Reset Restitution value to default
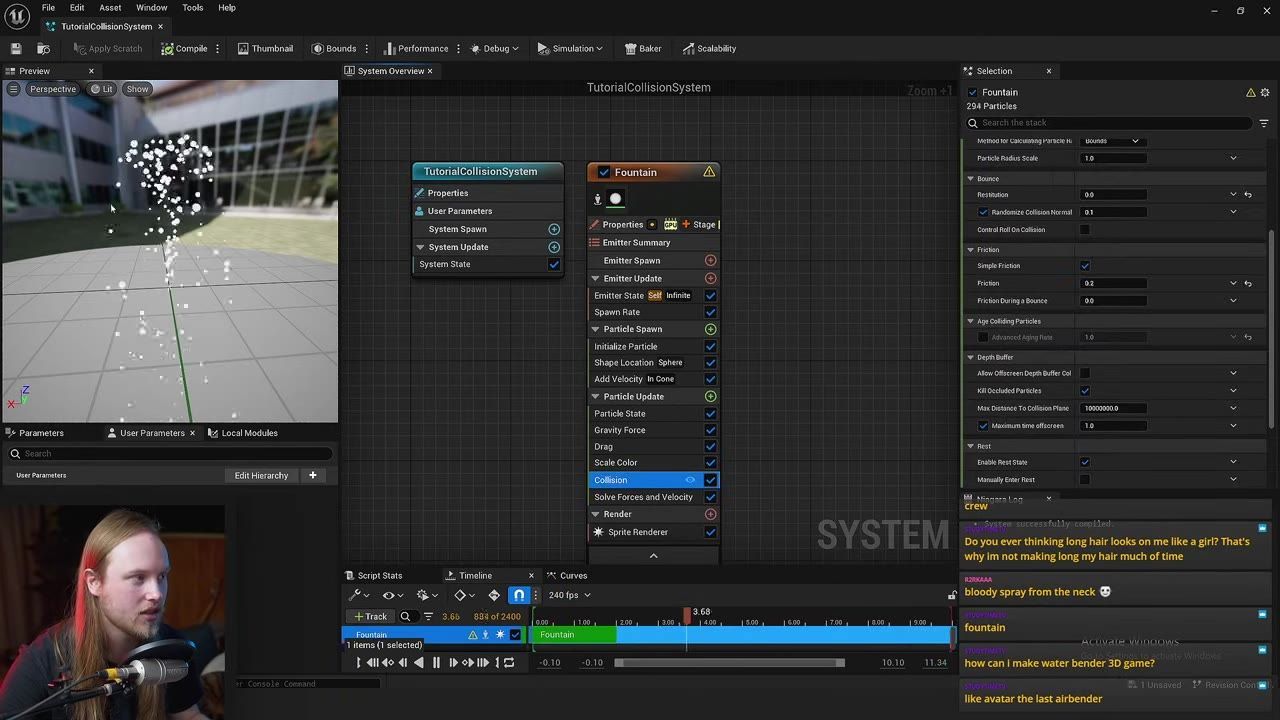The width and height of the screenshot is (1280, 720). click(x=1248, y=195)
